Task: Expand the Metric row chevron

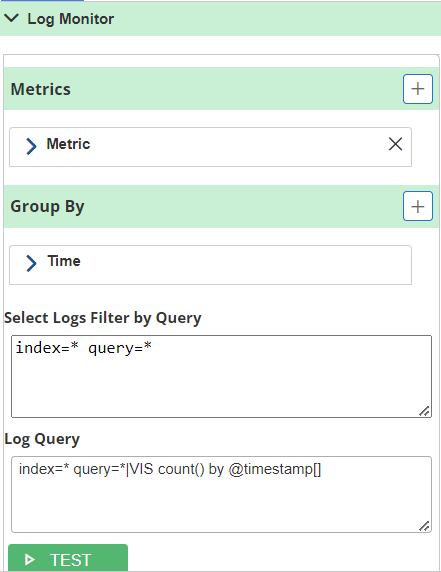Action: click(x=31, y=146)
